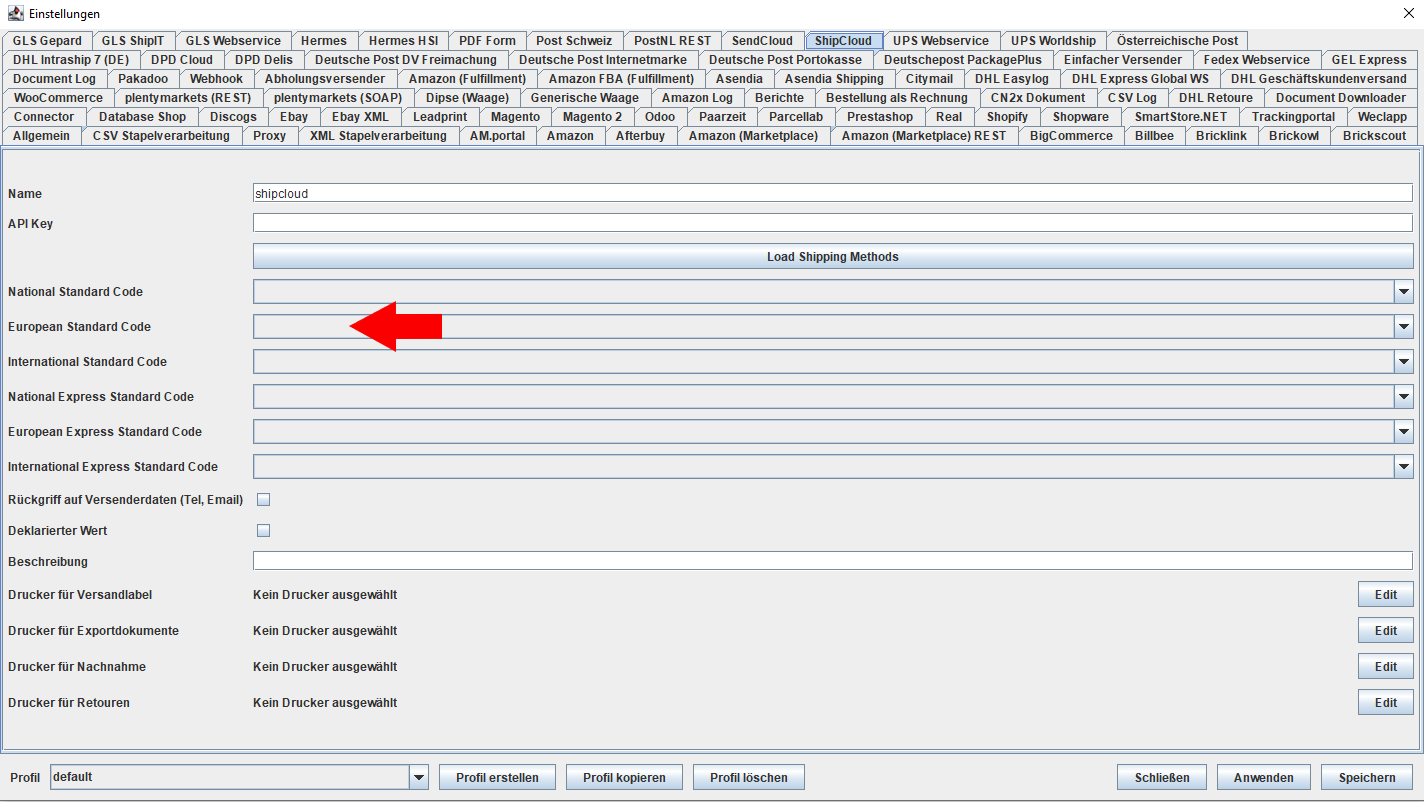Switch to the GLS Gepard tab
1424x802 pixels.
[x=47, y=41]
